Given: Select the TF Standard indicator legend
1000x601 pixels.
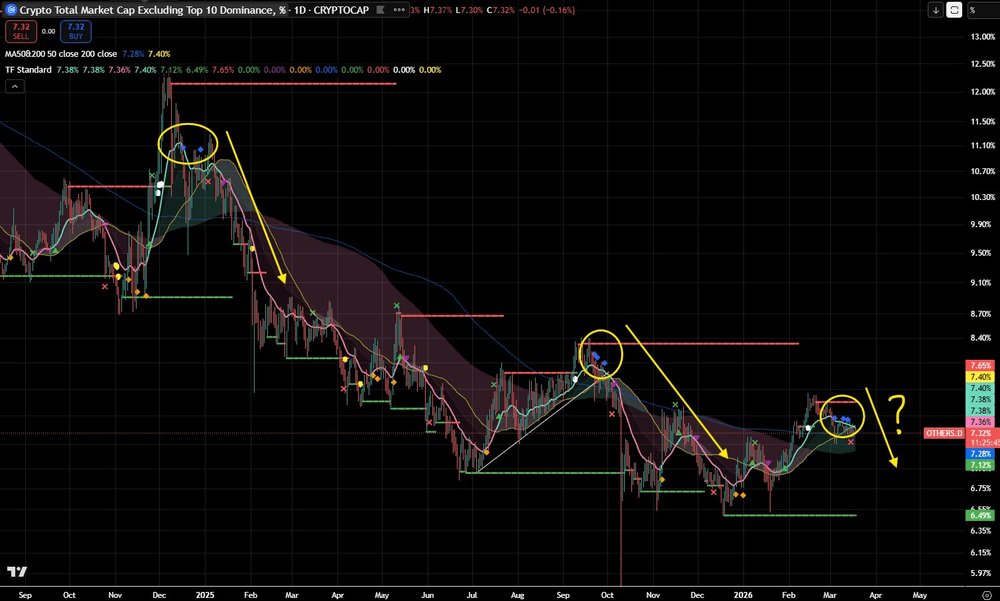Looking at the screenshot, I should pos(28,70).
